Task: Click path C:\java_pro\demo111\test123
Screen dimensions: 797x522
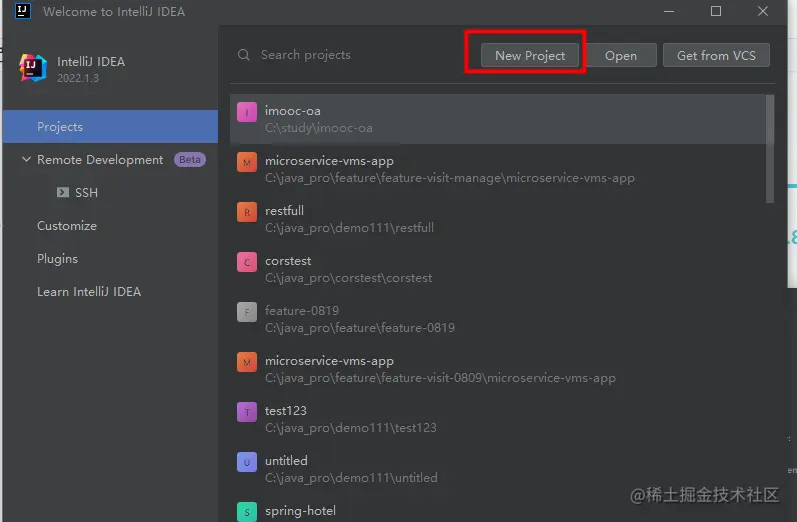Action: [351, 428]
